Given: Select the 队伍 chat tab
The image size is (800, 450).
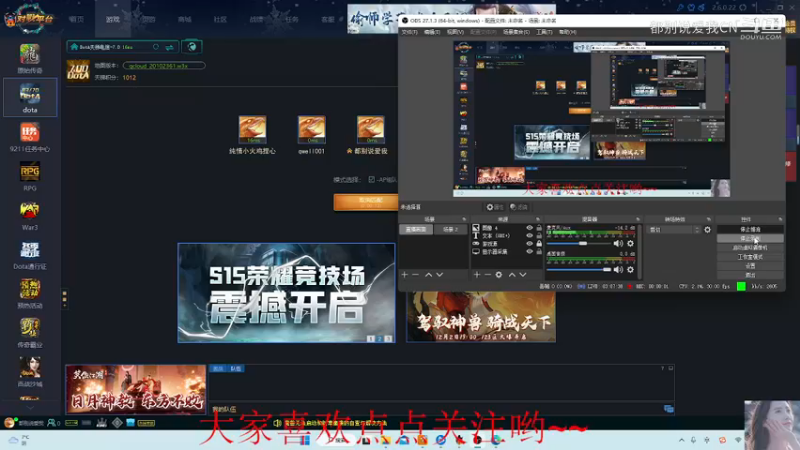Looking at the screenshot, I should [x=236, y=368].
